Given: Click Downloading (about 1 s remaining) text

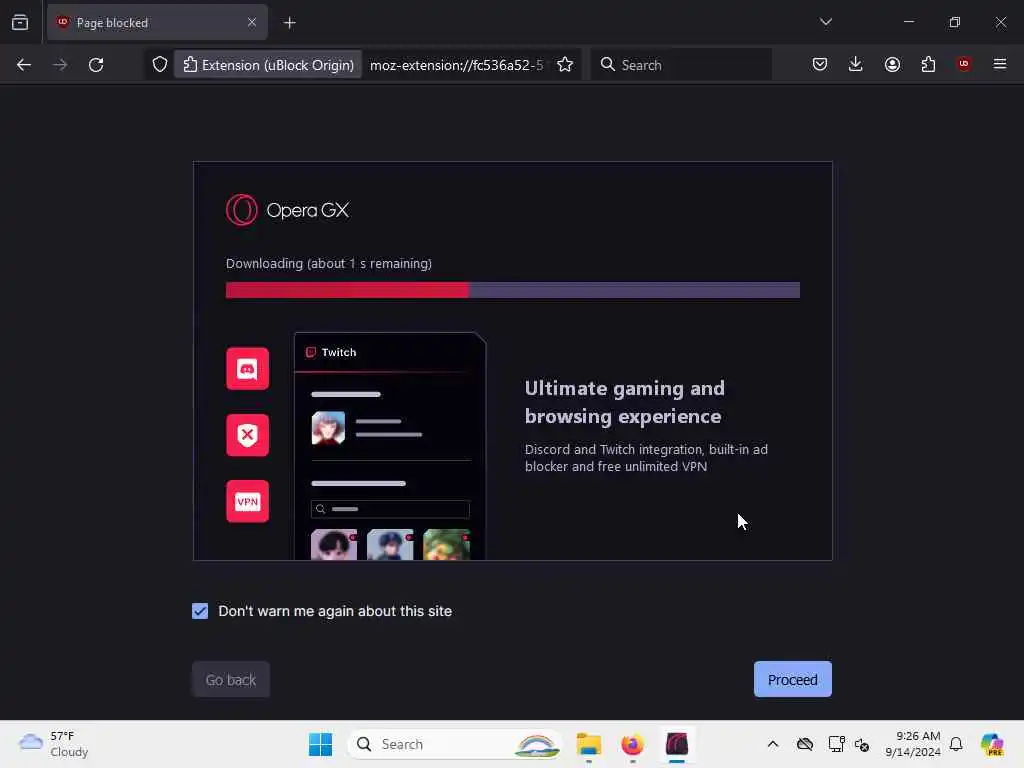Looking at the screenshot, I should click(328, 263).
